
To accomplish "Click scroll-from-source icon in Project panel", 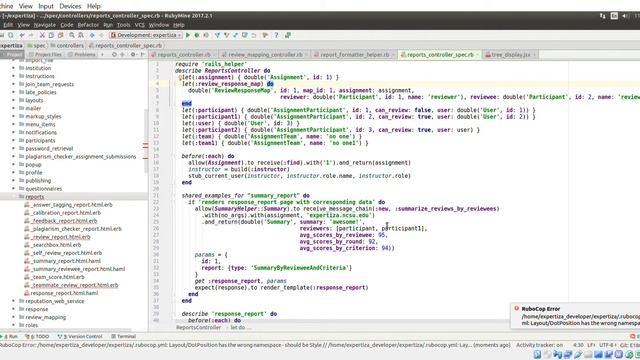I will 114,54.
